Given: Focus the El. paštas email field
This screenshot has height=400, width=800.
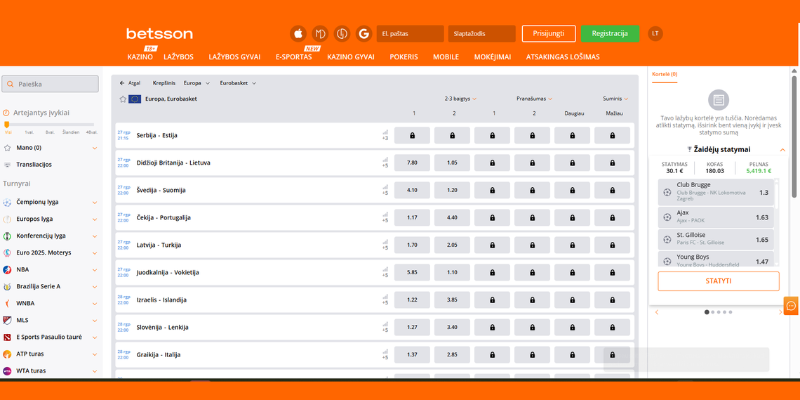Looking at the screenshot, I should point(410,34).
